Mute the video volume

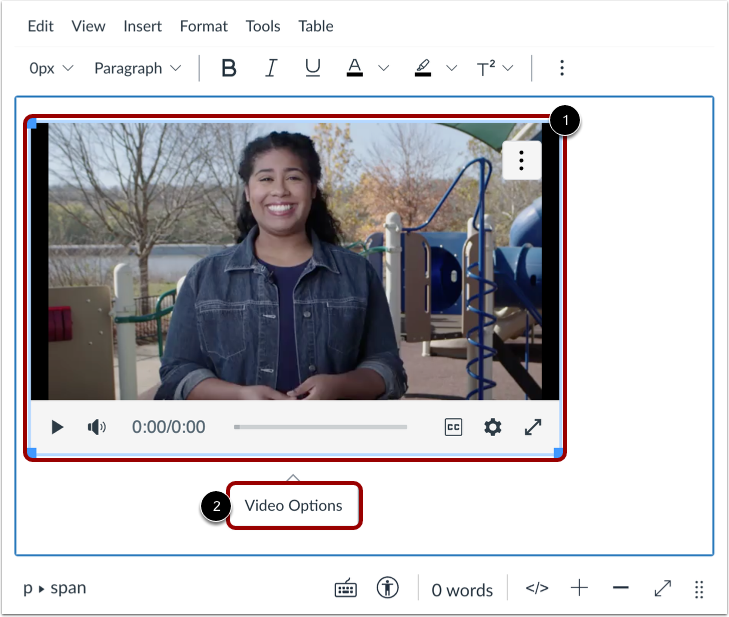point(96,427)
